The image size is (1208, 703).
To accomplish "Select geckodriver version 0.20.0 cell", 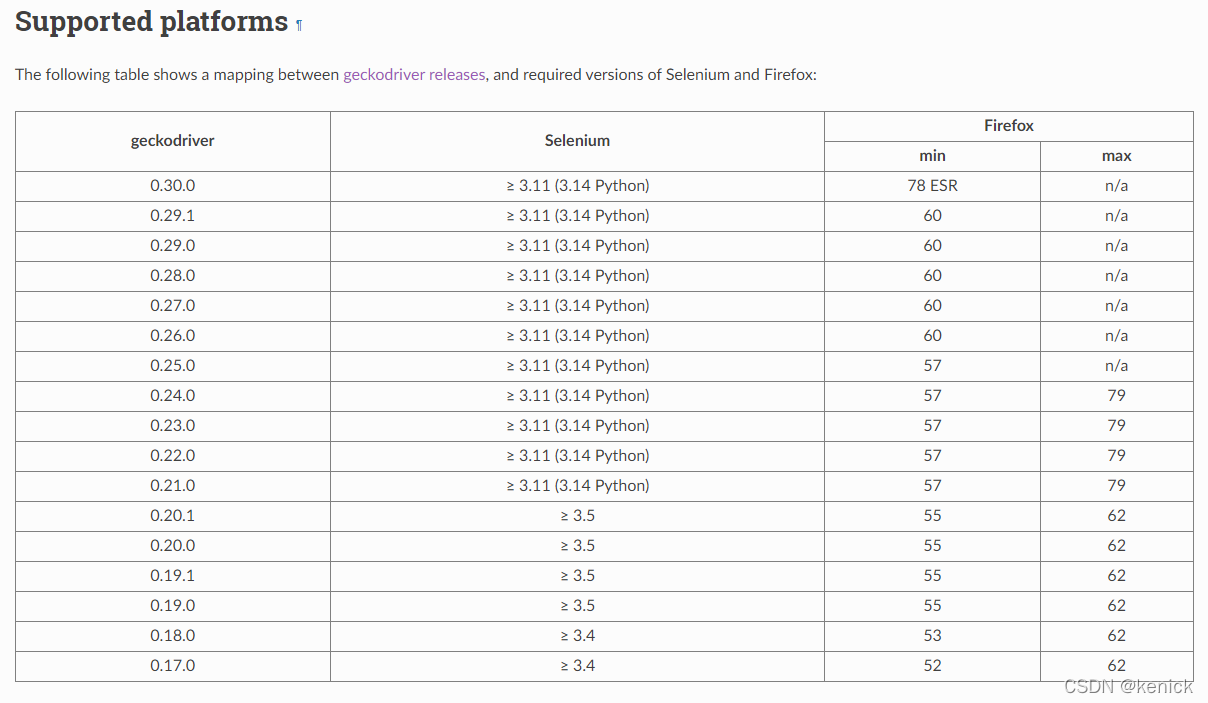I will (x=173, y=546).
